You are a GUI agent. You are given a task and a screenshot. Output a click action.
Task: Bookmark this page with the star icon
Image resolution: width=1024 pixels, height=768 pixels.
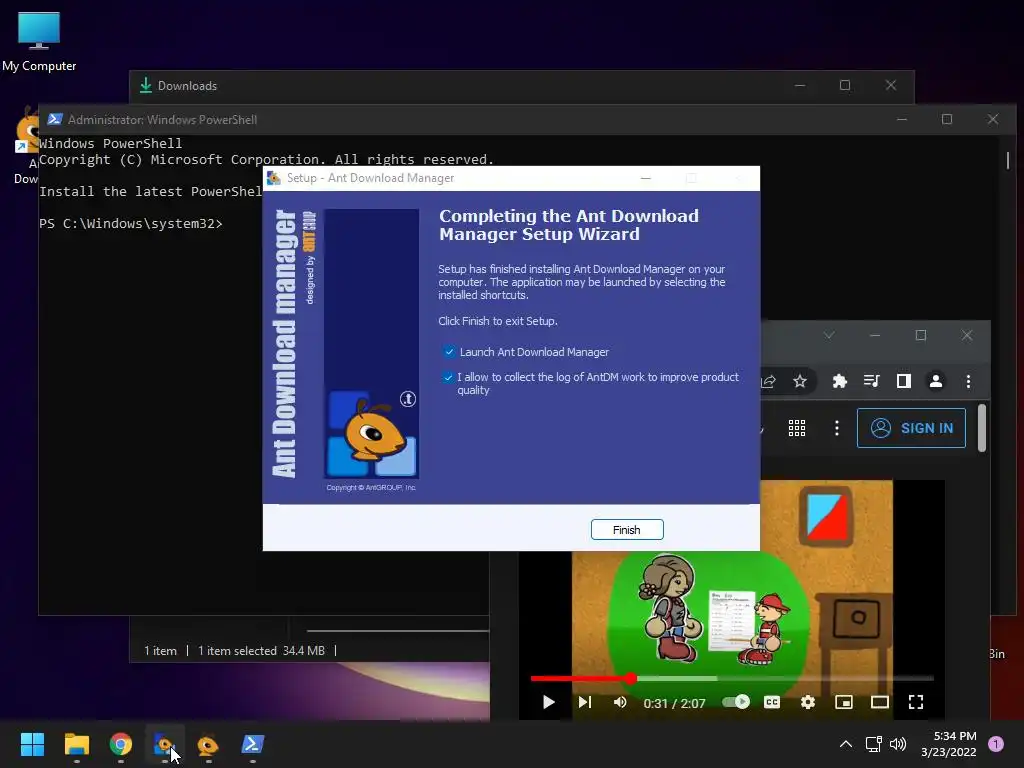[800, 381]
